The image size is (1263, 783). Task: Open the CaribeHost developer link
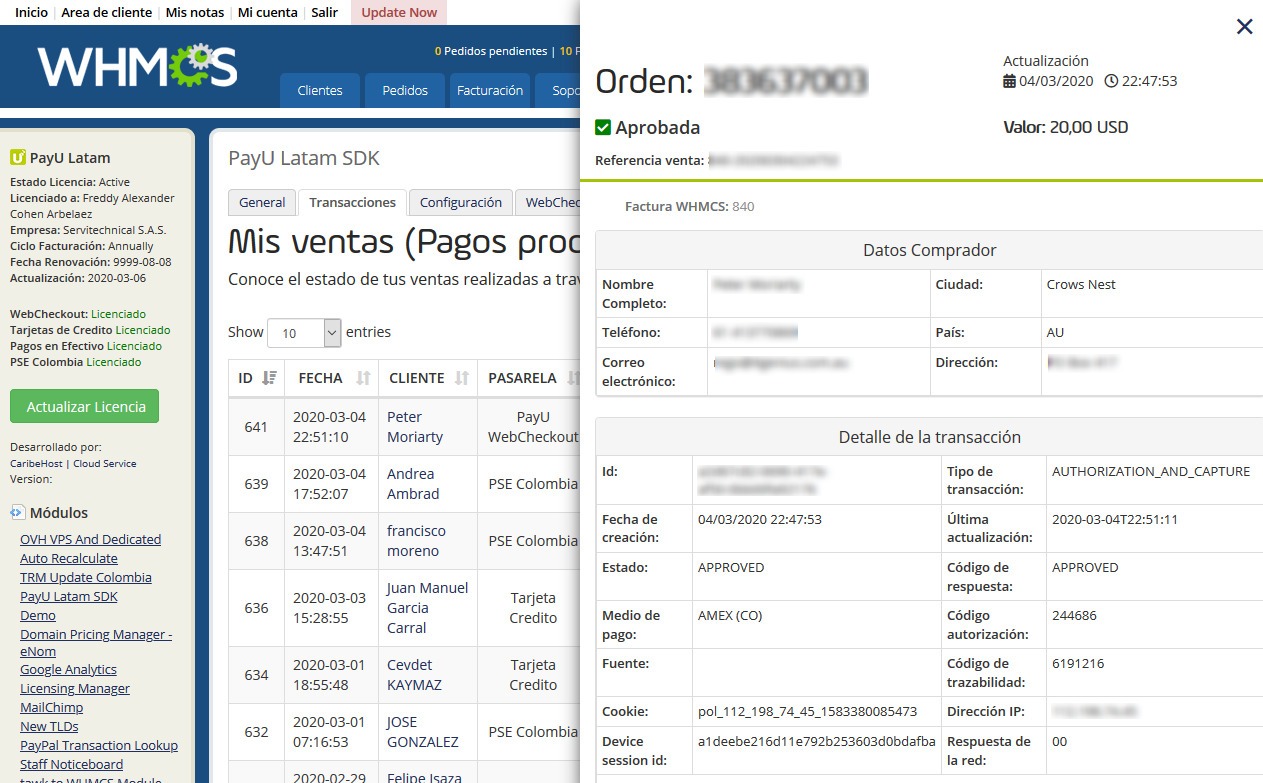click(36, 463)
